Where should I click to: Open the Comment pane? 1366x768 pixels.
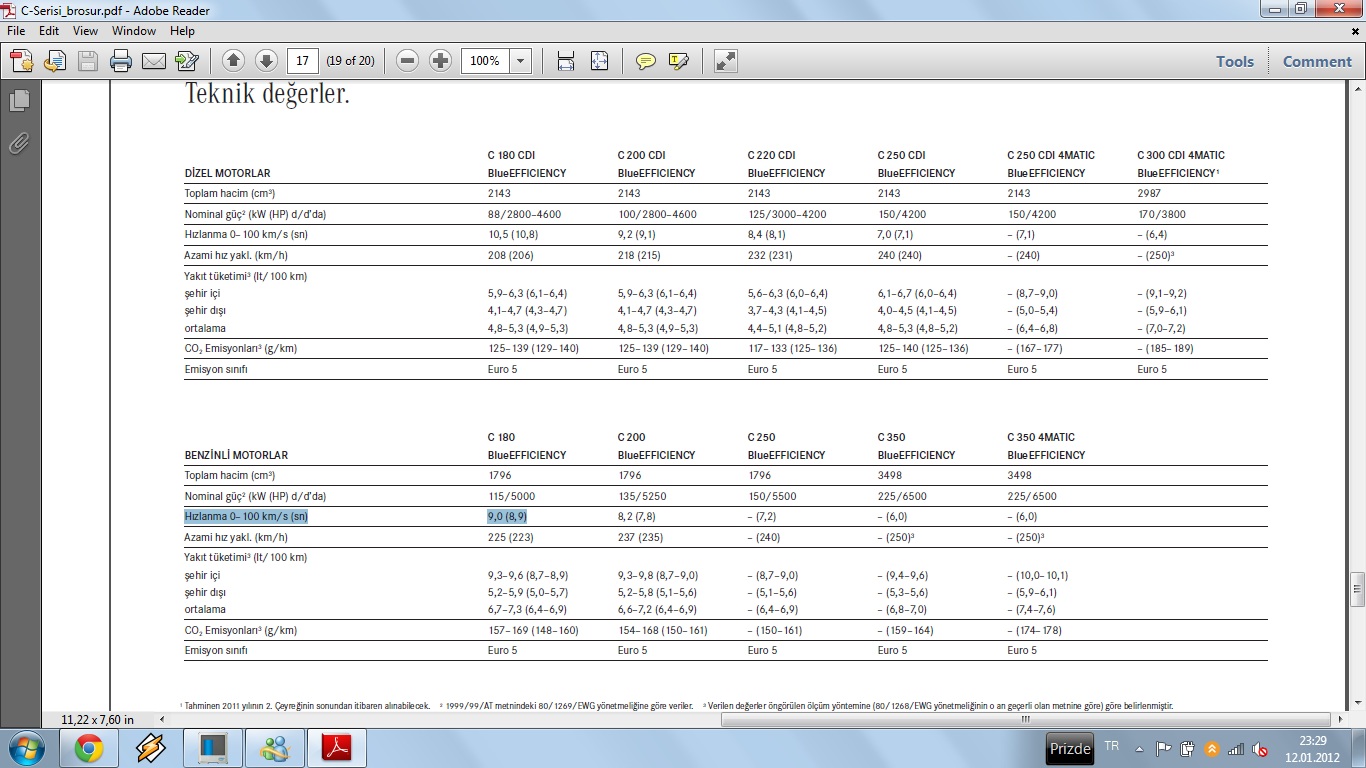click(1317, 61)
